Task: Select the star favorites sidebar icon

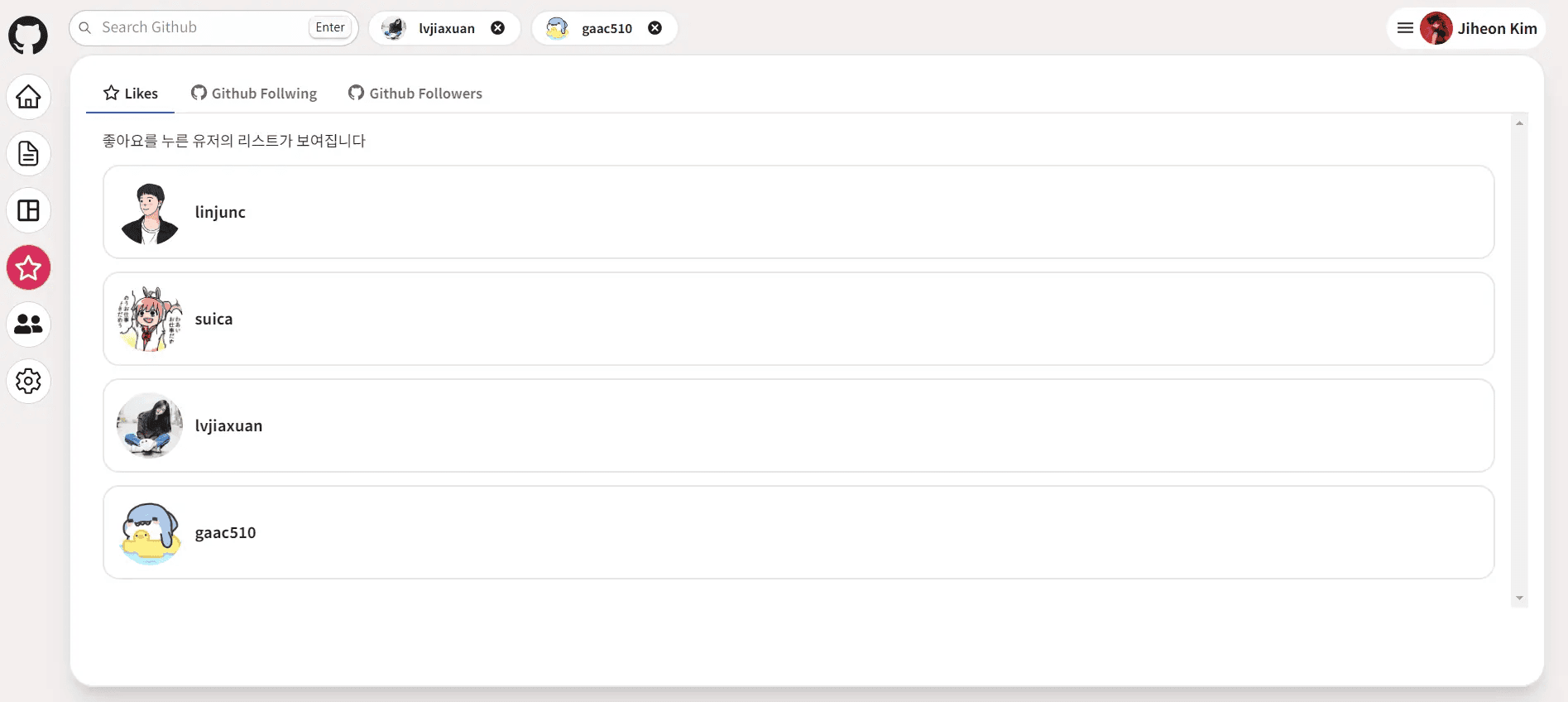Action: 29,267
